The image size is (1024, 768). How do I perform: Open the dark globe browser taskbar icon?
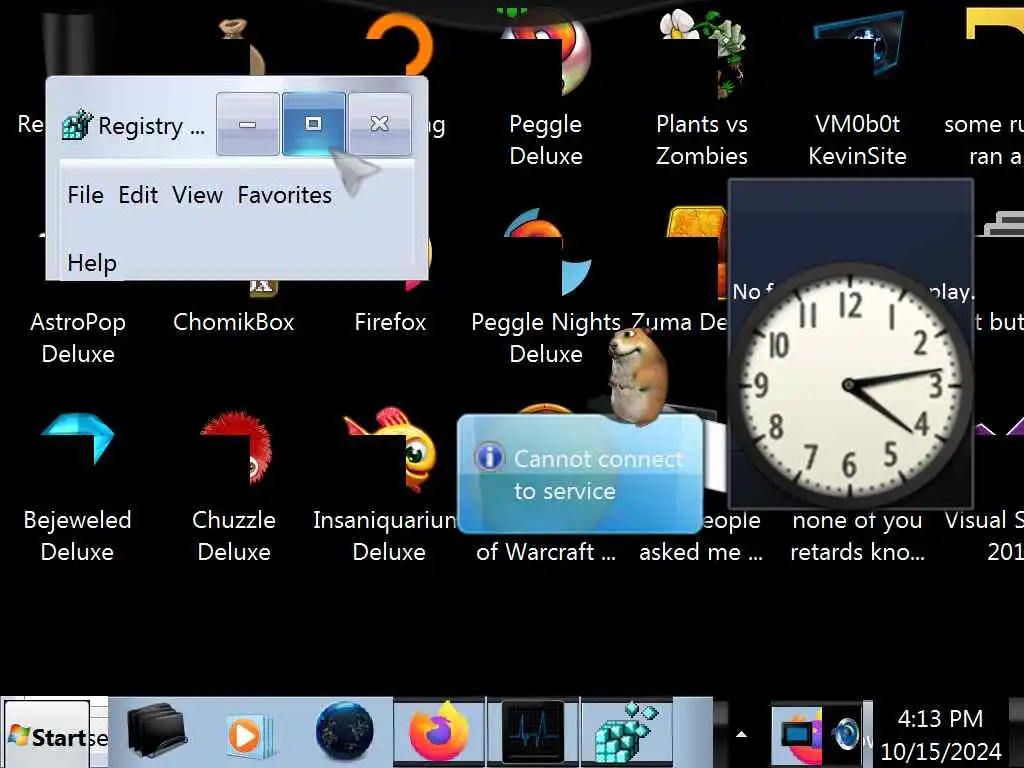344,732
